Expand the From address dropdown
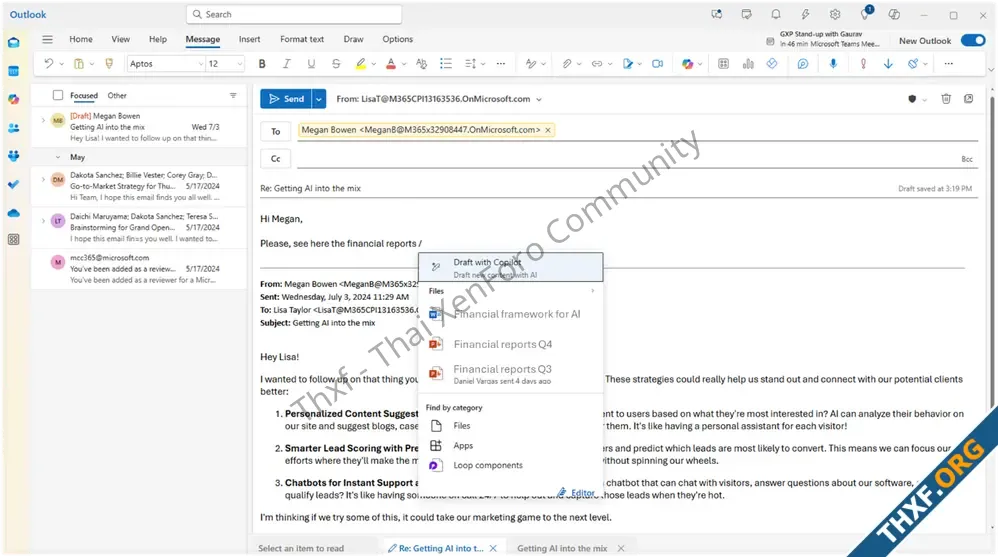The height and width of the screenshot is (557, 998). click(539, 99)
